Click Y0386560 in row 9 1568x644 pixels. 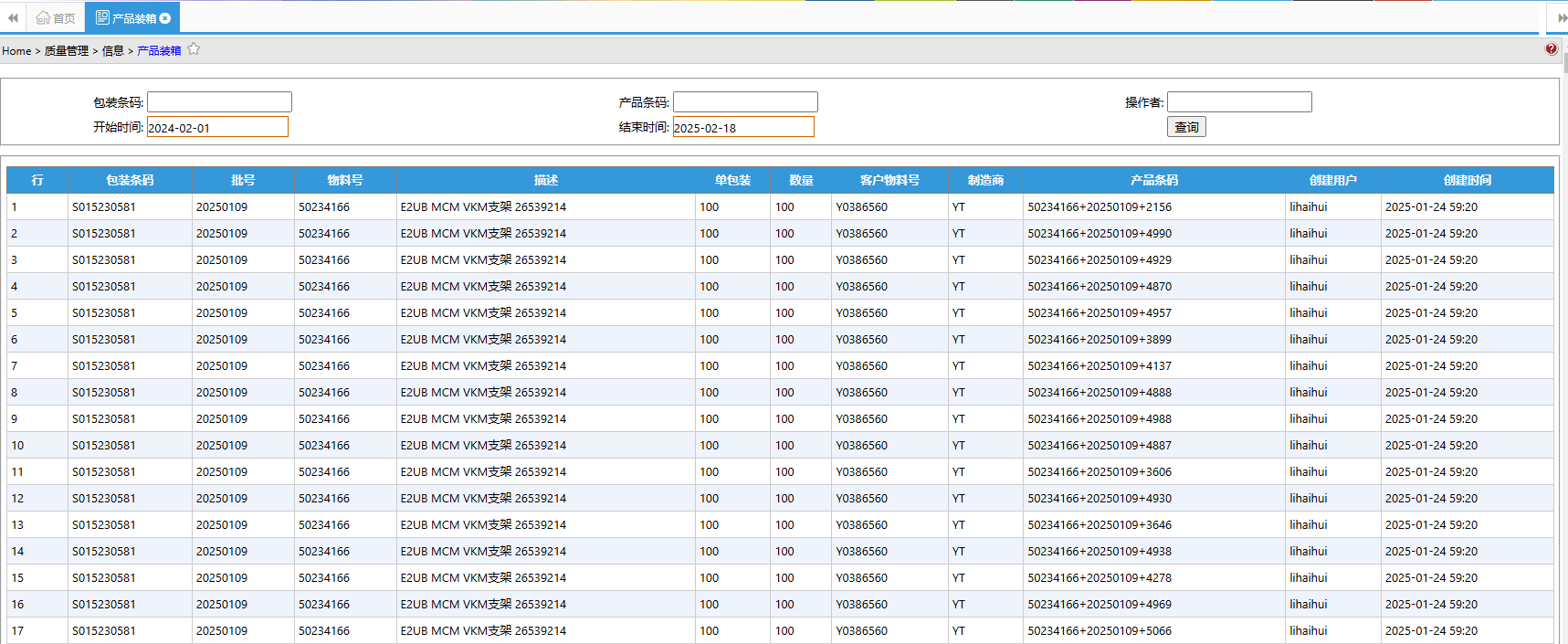[861, 419]
